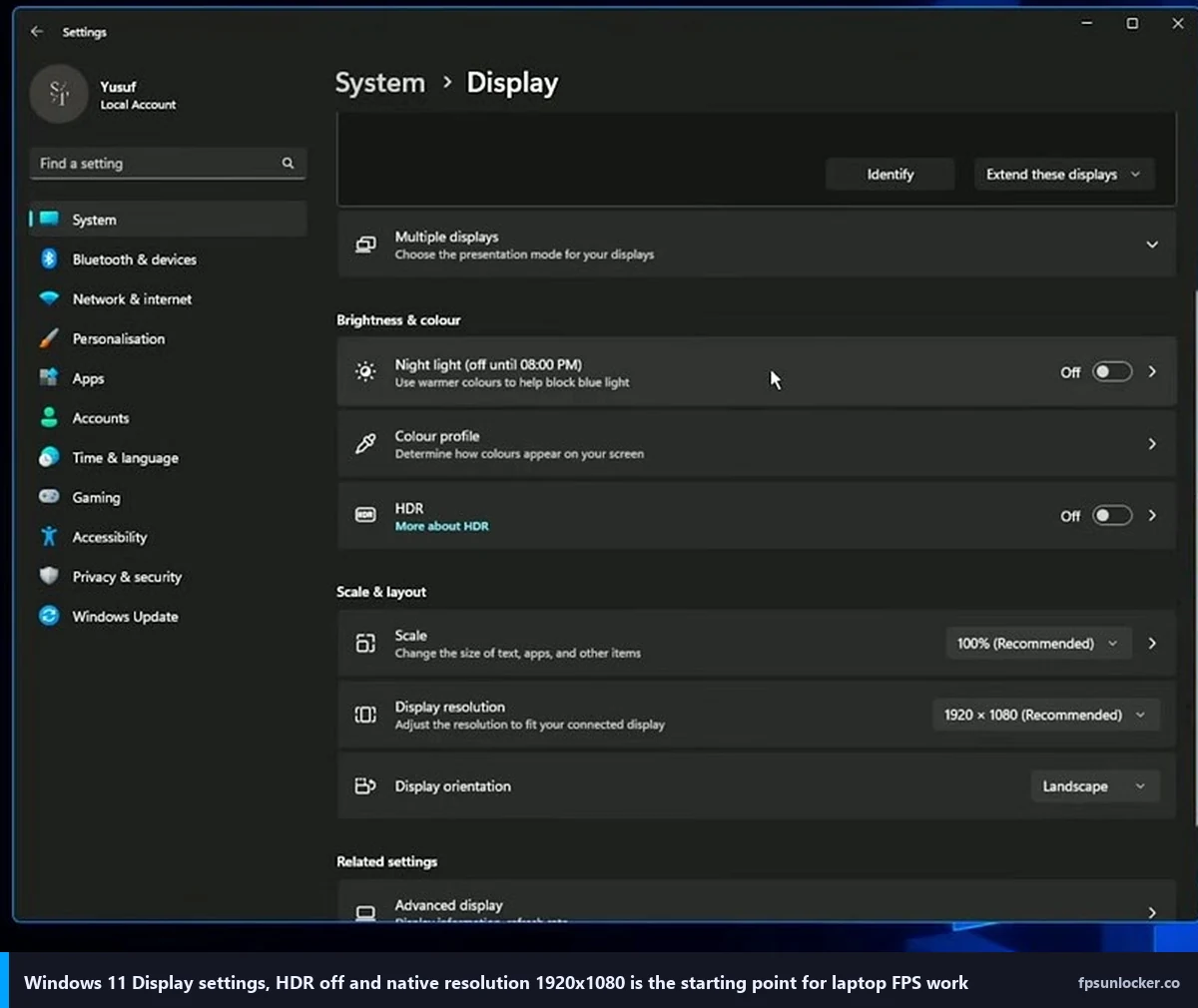Open the Yusuf account profile picture
Image resolution: width=1198 pixels, height=1008 pixels.
59,95
